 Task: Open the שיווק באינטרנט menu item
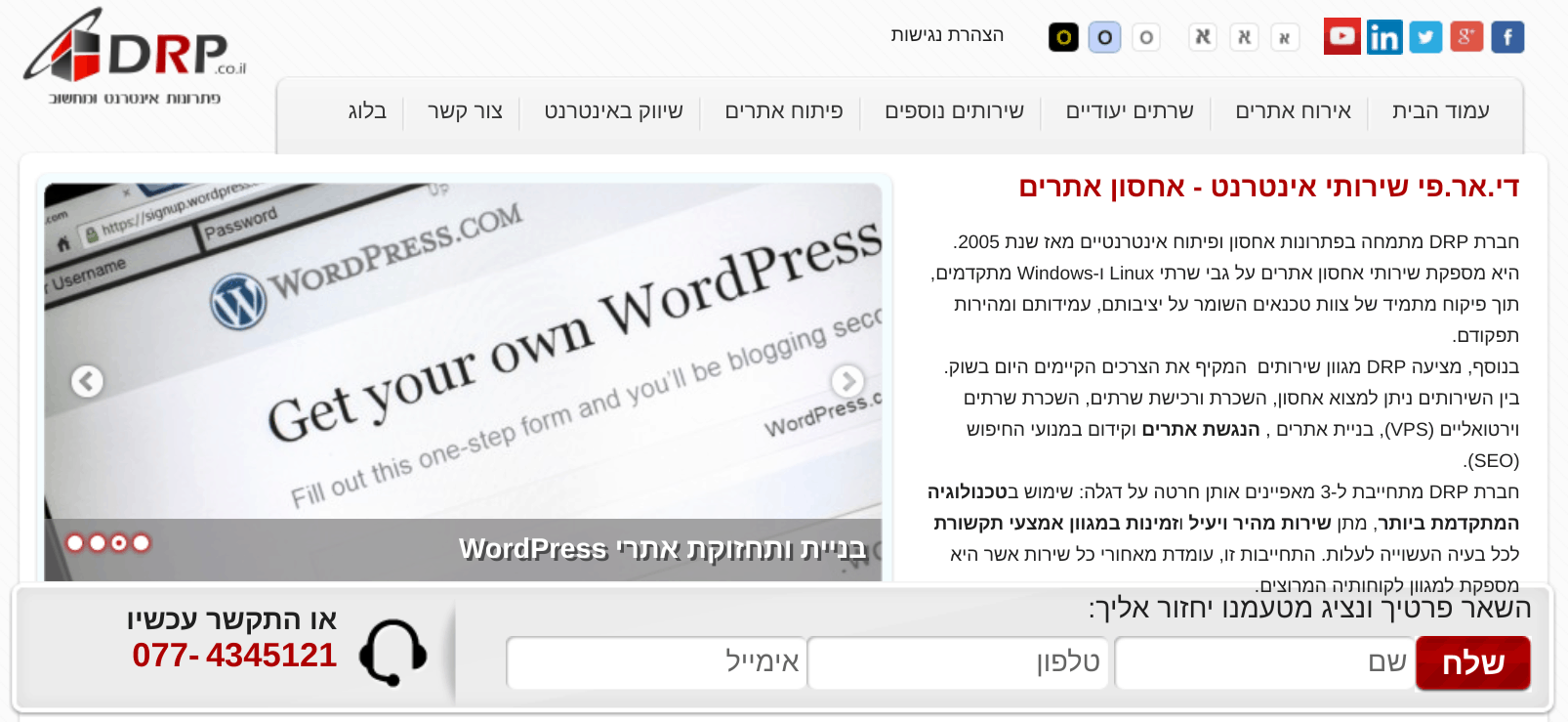click(x=613, y=111)
